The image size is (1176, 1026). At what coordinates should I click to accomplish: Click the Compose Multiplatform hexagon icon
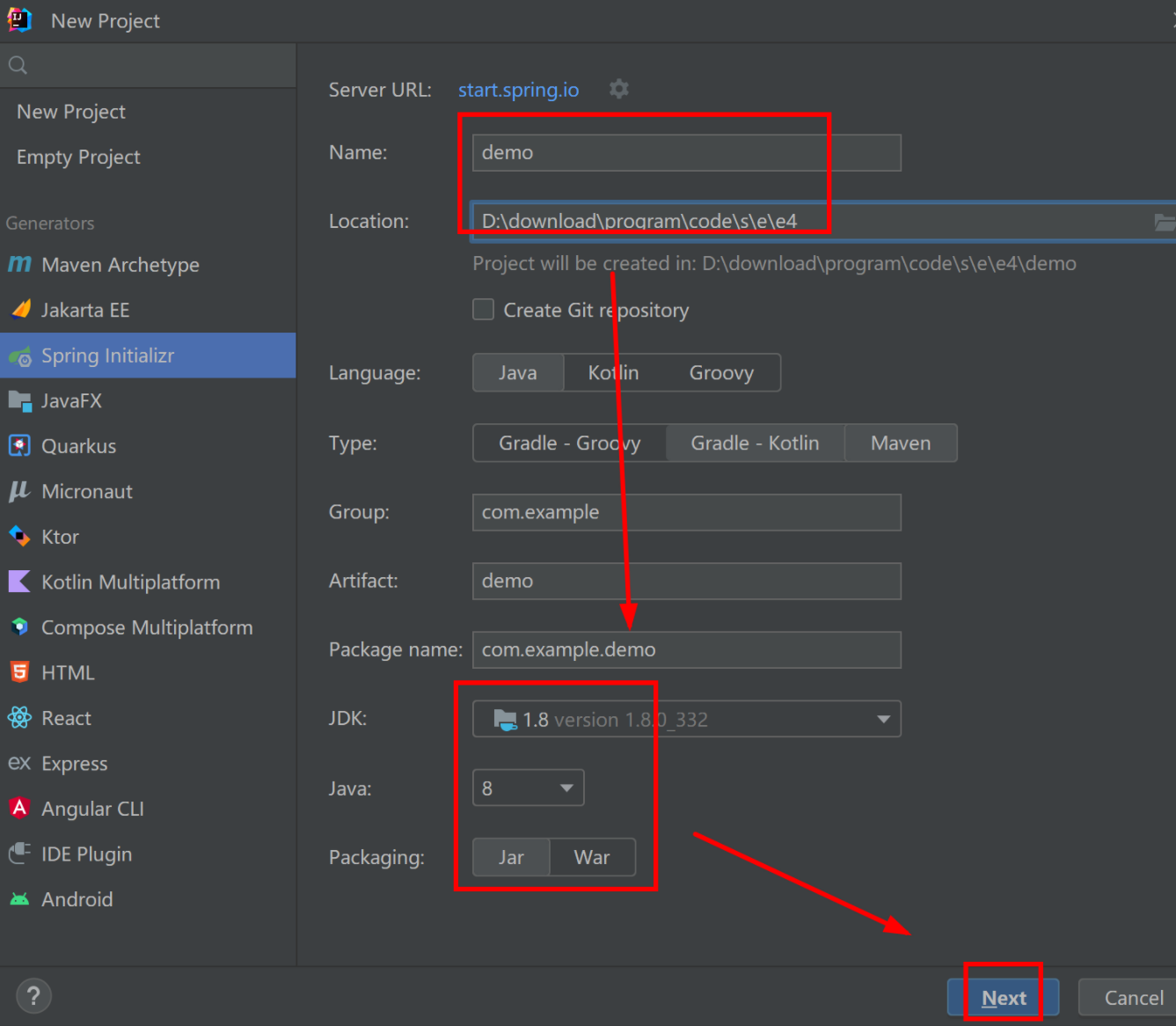click(19, 627)
